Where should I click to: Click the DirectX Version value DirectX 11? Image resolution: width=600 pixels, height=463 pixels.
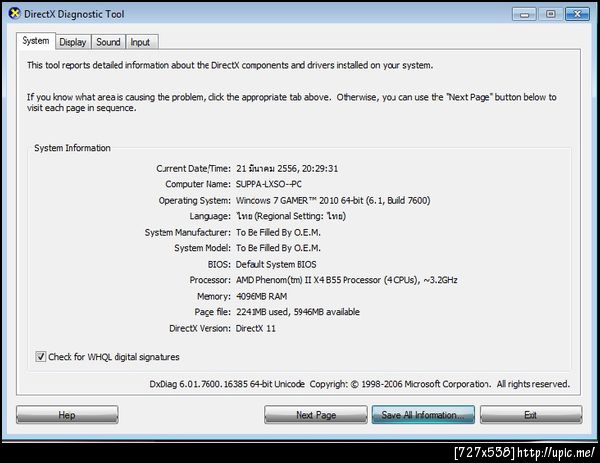click(x=256, y=328)
